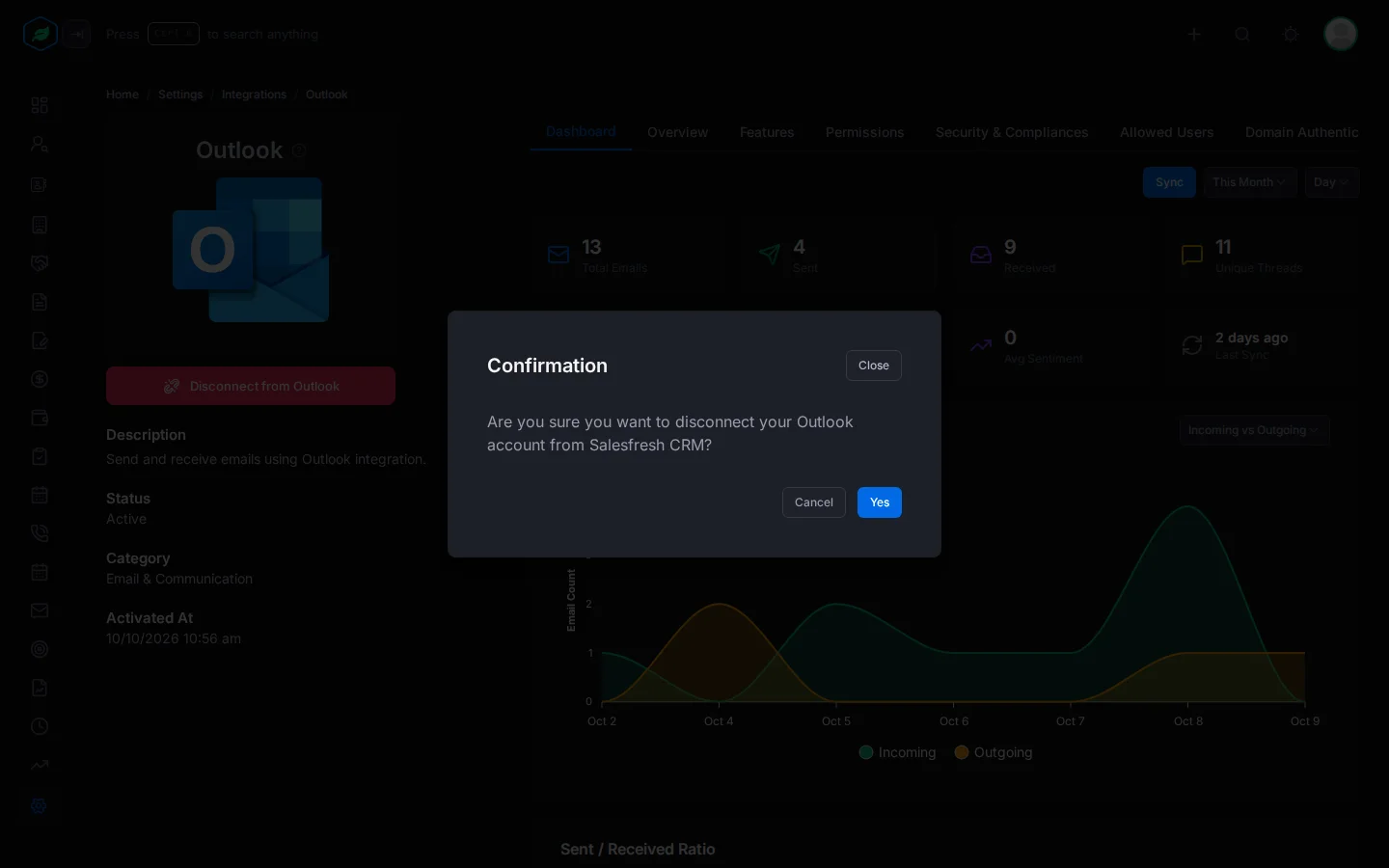Open the contact card icon in sidebar

(x=40, y=184)
